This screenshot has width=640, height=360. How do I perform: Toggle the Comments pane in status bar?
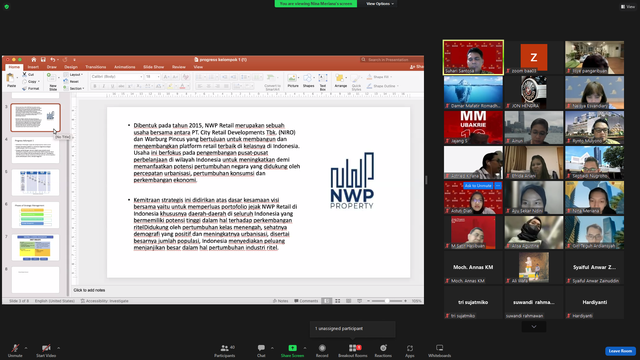pyautogui.click(x=306, y=301)
